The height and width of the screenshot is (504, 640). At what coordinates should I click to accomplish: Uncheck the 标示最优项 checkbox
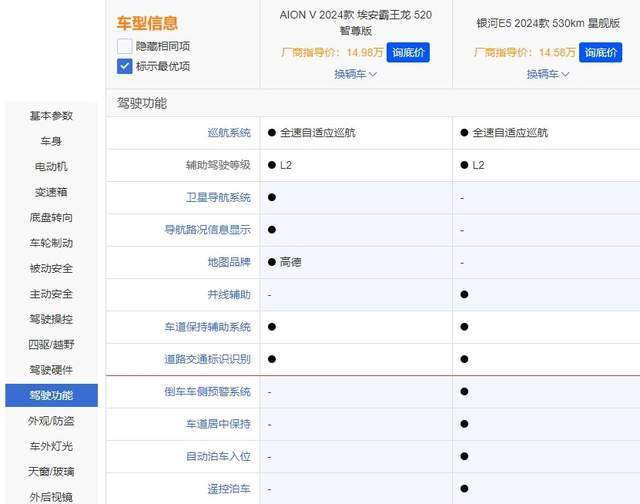pyautogui.click(x=124, y=66)
